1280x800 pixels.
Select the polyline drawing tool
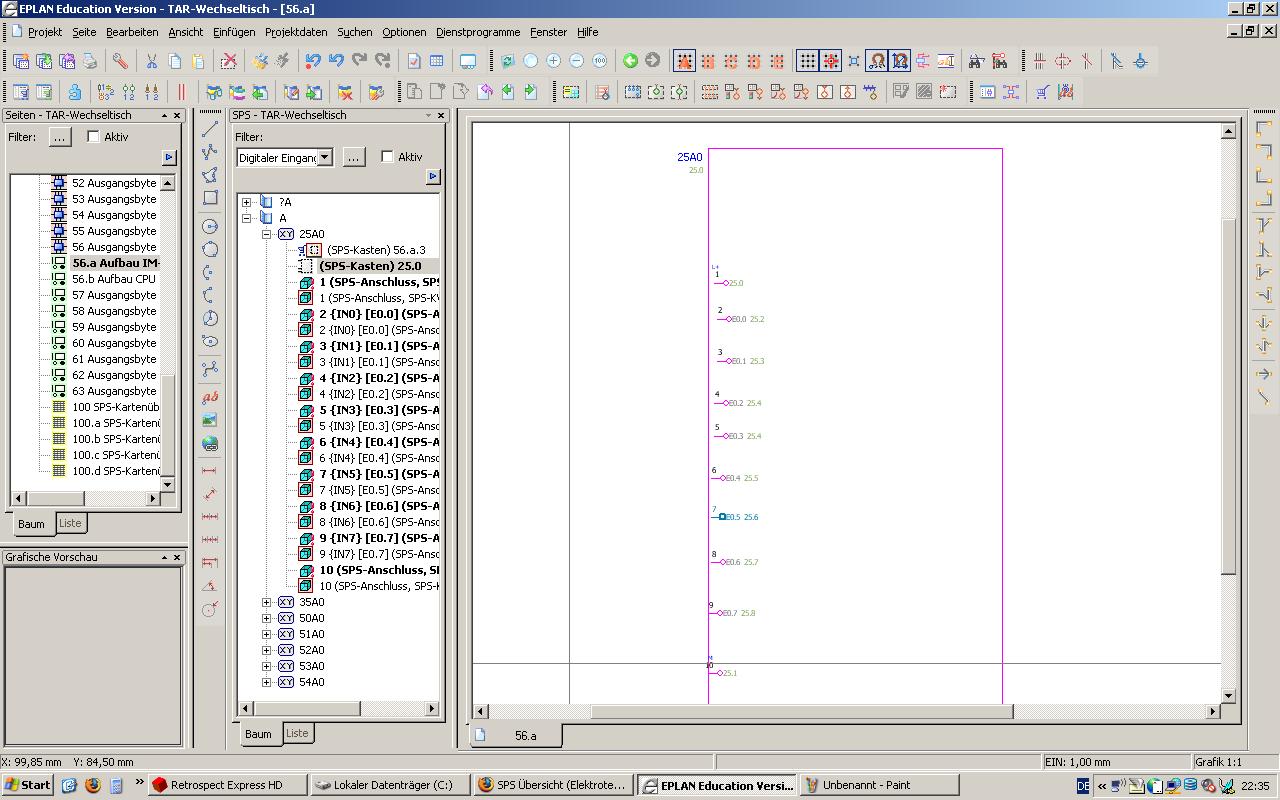pyautogui.click(x=210, y=152)
